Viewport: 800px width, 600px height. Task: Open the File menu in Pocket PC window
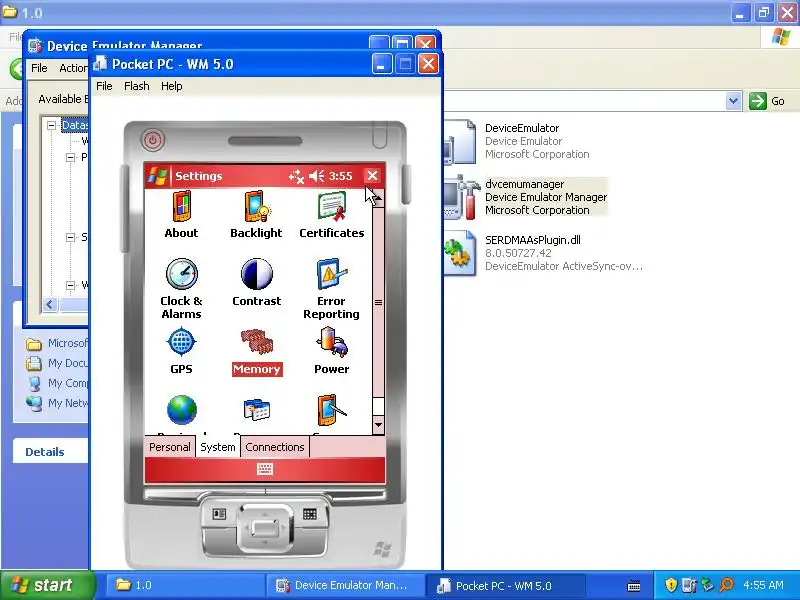[x=104, y=86]
